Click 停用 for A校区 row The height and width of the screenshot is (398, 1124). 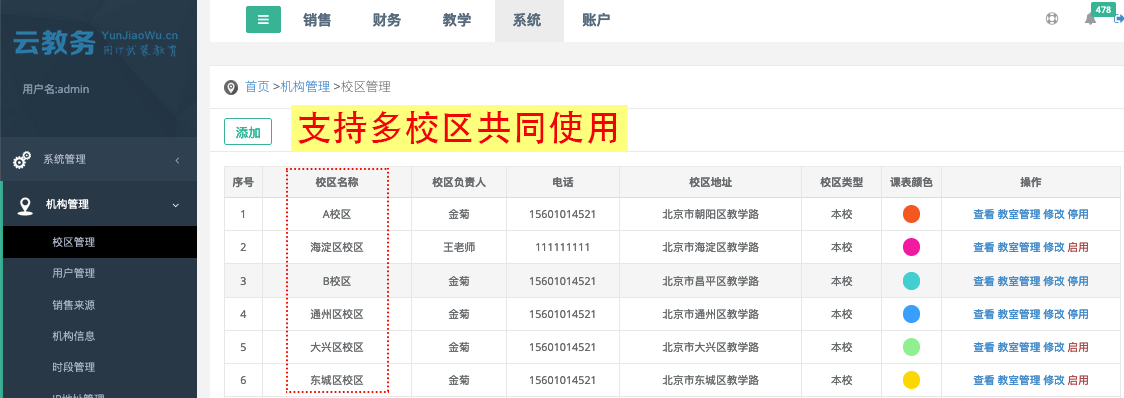(1078, 214)
